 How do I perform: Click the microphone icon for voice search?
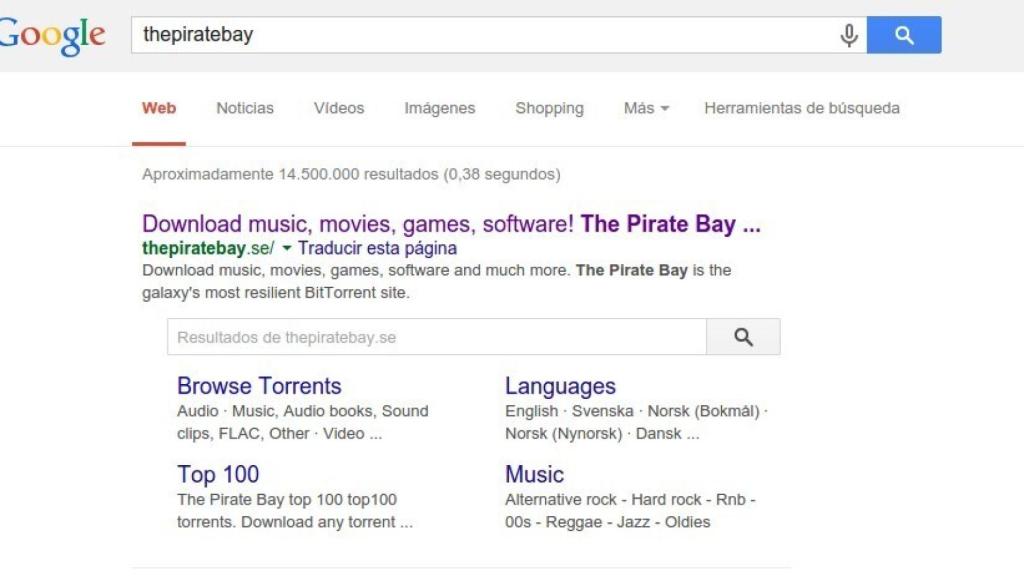[x=847, y=34]
